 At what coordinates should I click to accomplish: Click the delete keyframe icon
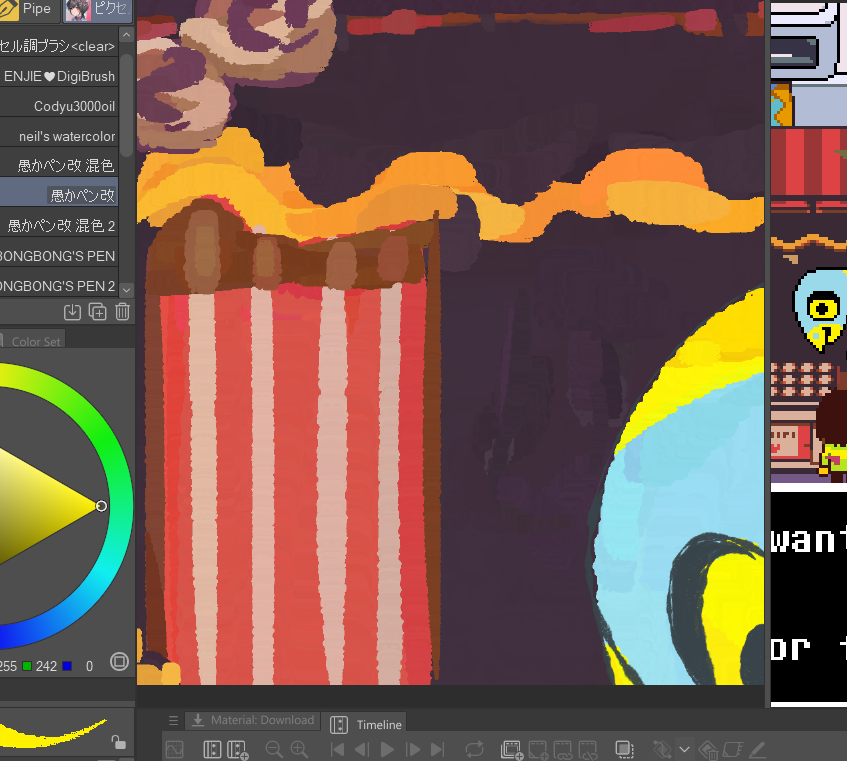[708, 749]
